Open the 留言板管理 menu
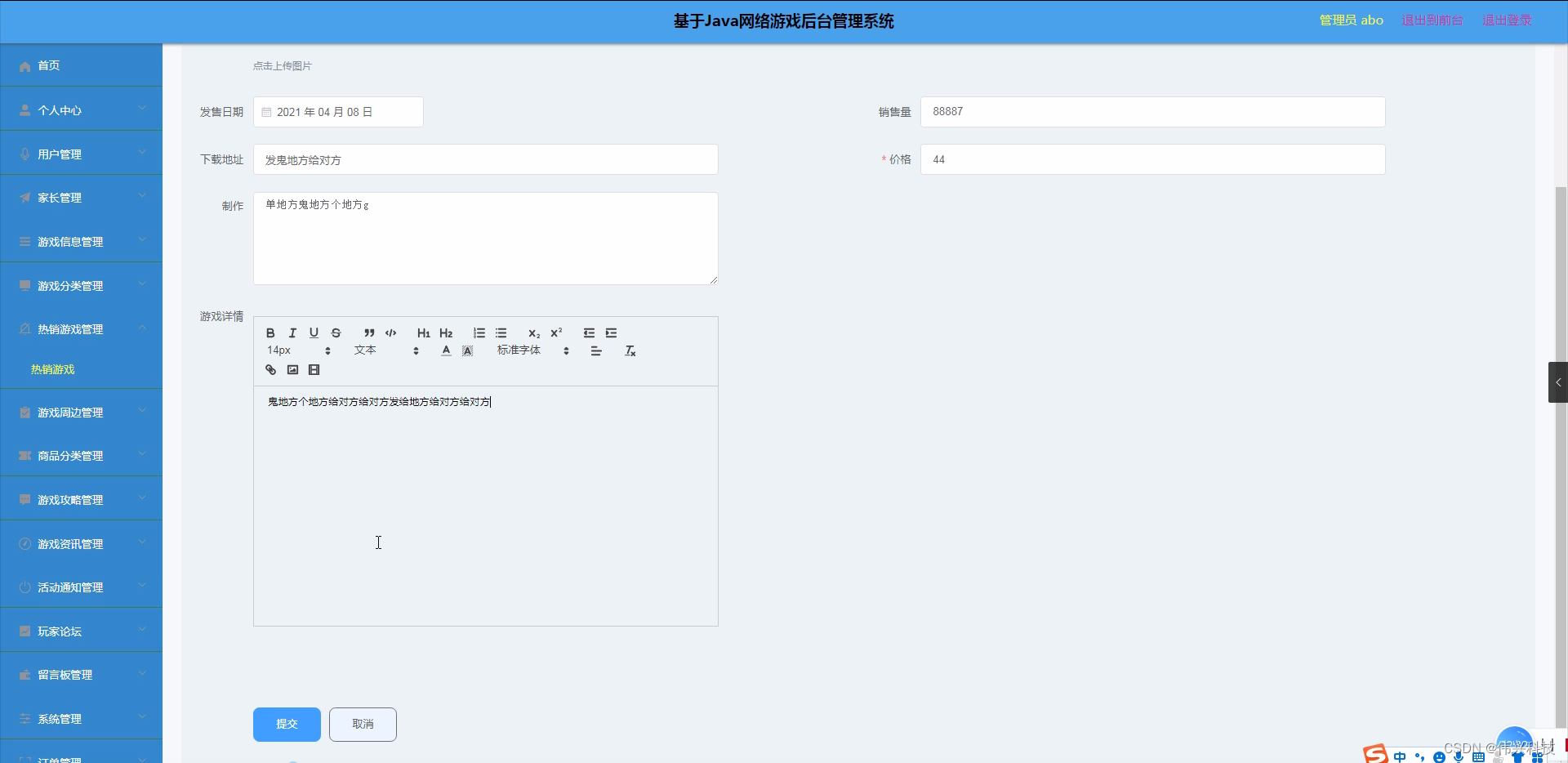 tap(82, 675)
